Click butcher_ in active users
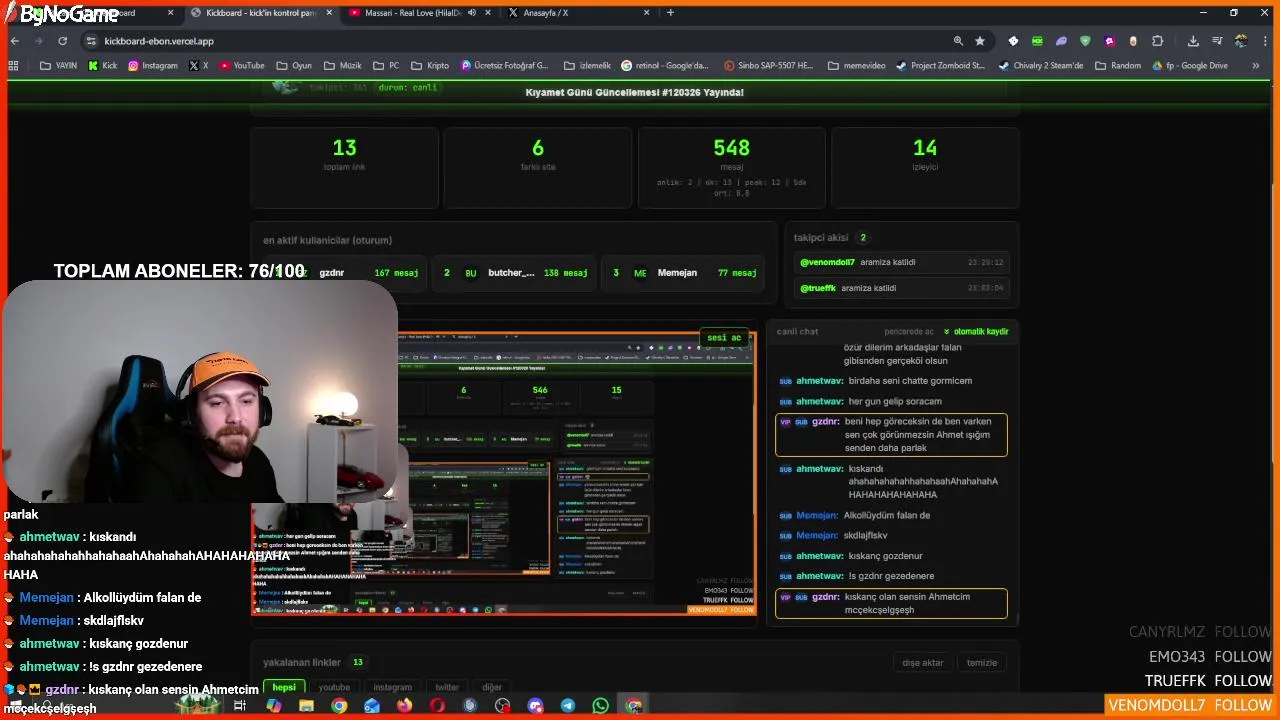 (x=514, y=273)
